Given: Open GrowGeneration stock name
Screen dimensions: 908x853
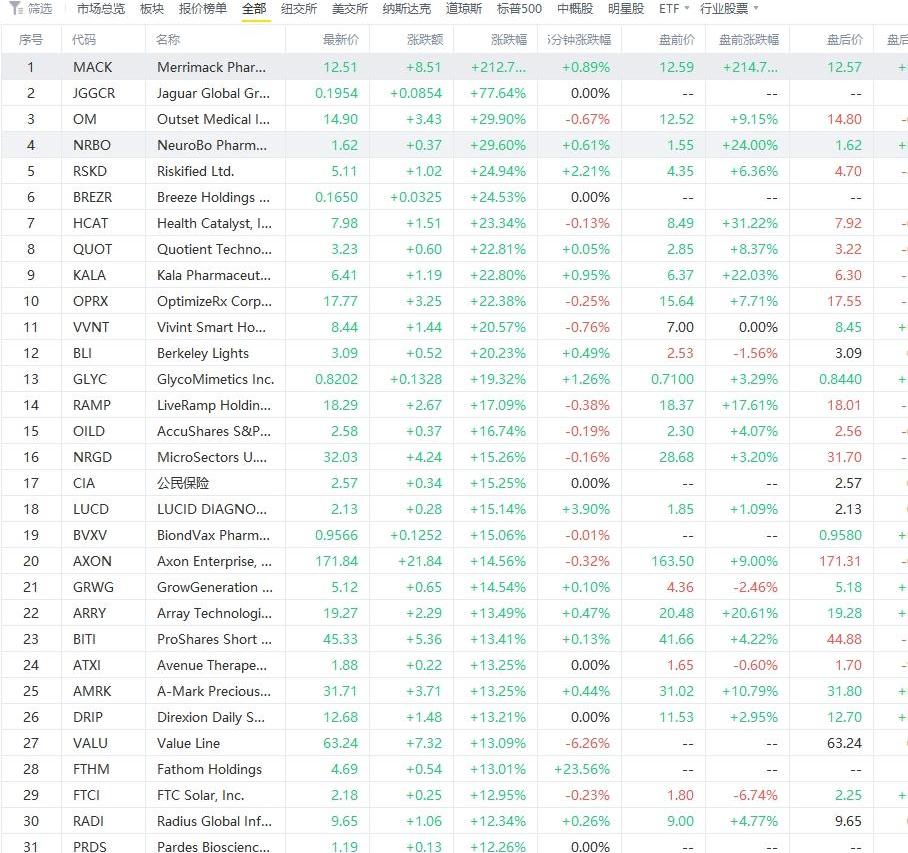Looking at the screenshot, I should coord(215,588).
